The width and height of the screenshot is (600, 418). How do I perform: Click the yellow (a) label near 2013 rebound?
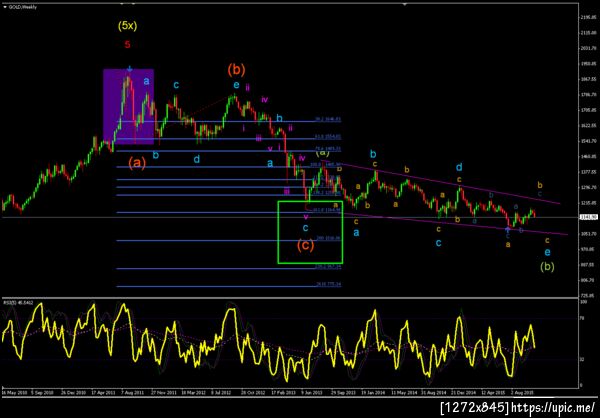point(322,153)
